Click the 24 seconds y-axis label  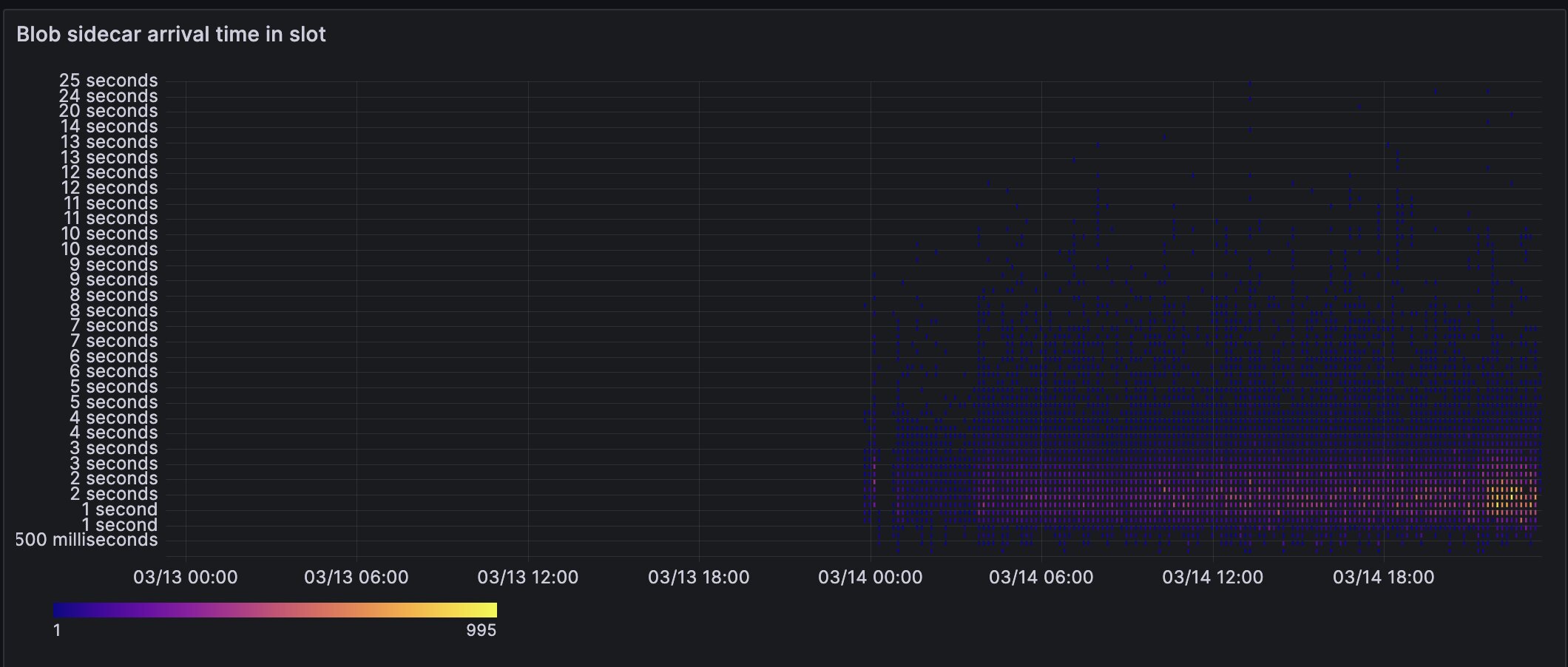tap(108, 96)
